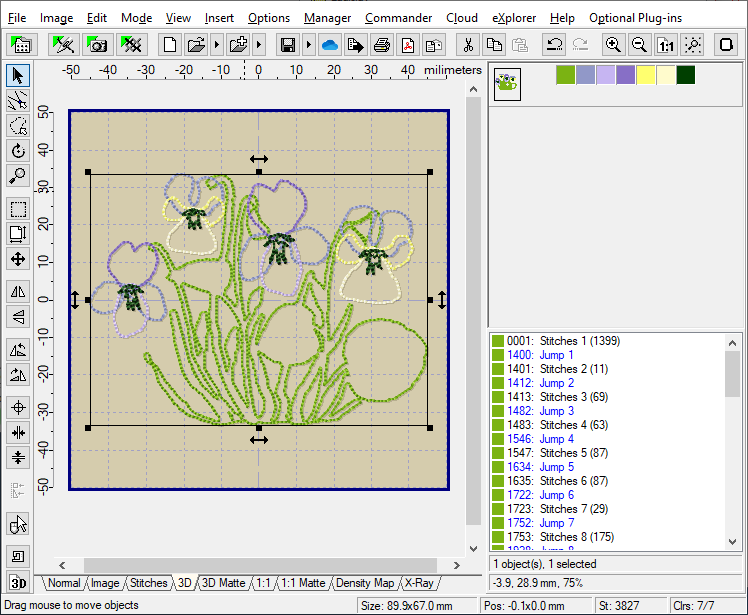
Task: Switch to the X-Ray tab
Action: click(419, 583)
